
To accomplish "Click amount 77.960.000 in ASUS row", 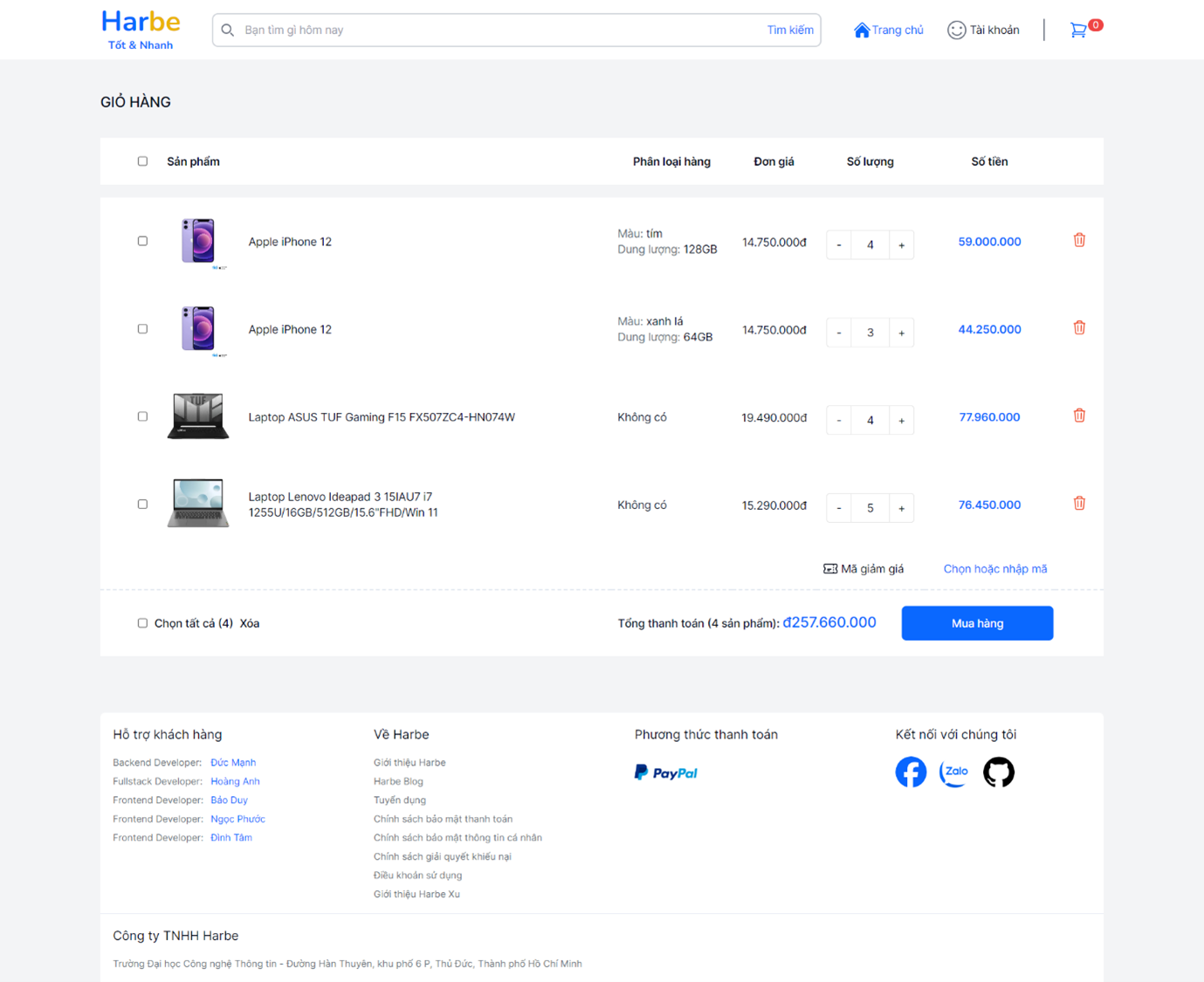I will coord(989,417).
